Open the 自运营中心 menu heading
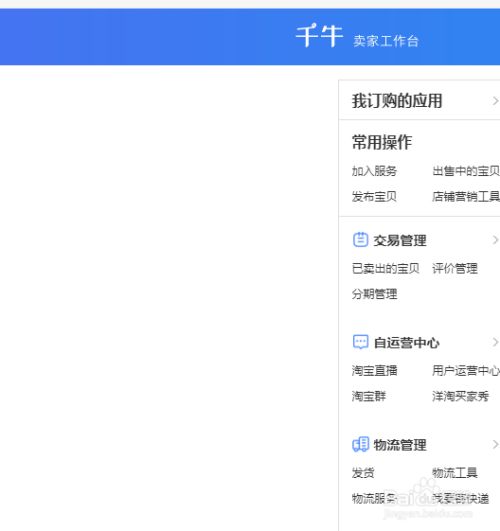The width and height of the screenshot is (500, 531). [407, 343]
